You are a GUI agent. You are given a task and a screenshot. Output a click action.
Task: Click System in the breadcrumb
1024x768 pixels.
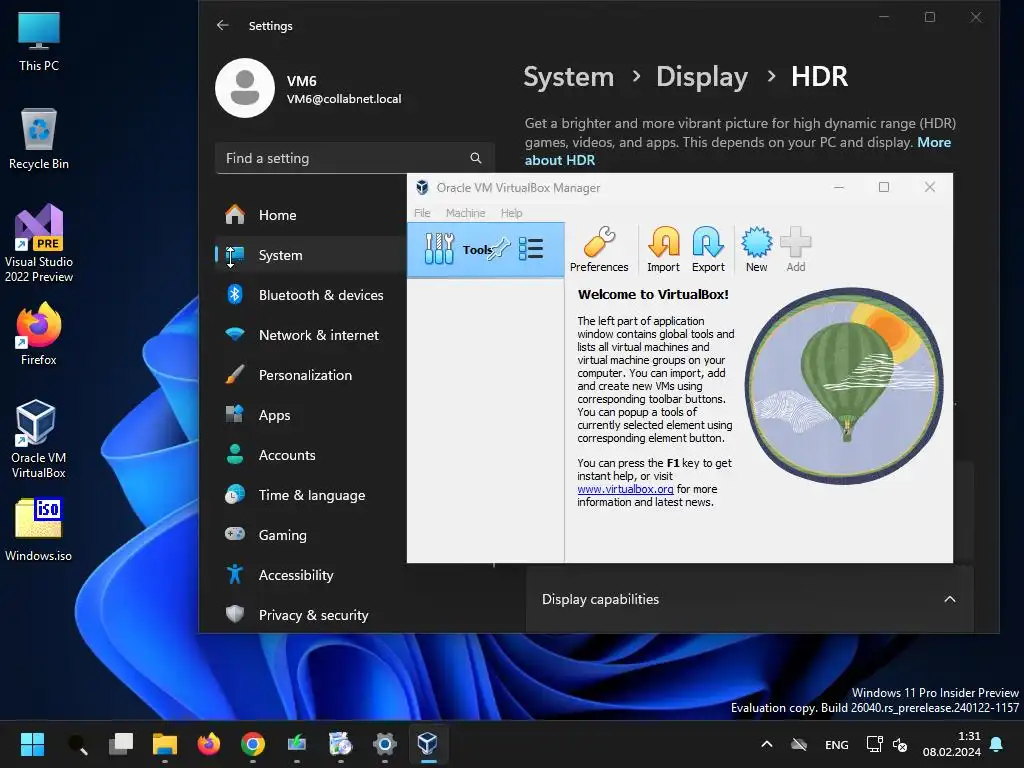569,76
